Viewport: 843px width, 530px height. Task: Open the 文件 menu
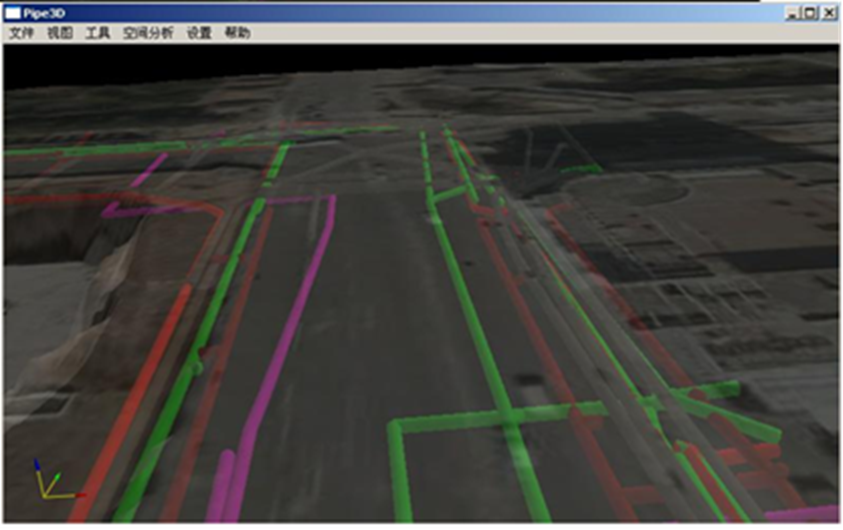[21, 33]
